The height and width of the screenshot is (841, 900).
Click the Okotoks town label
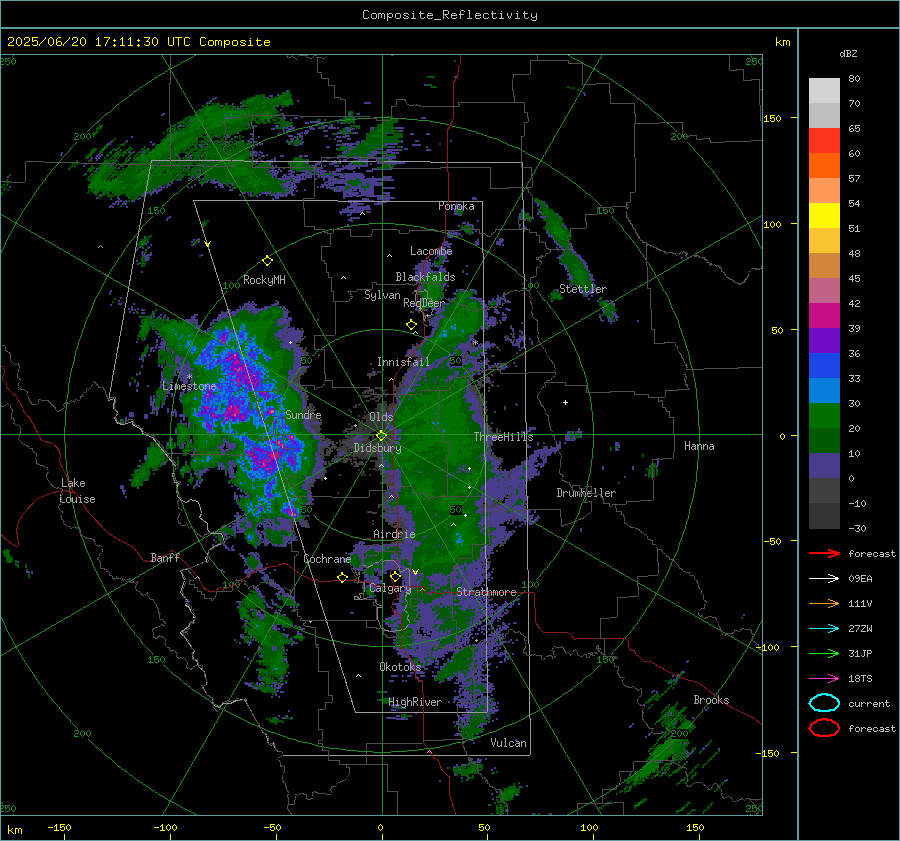pos(400,667)
